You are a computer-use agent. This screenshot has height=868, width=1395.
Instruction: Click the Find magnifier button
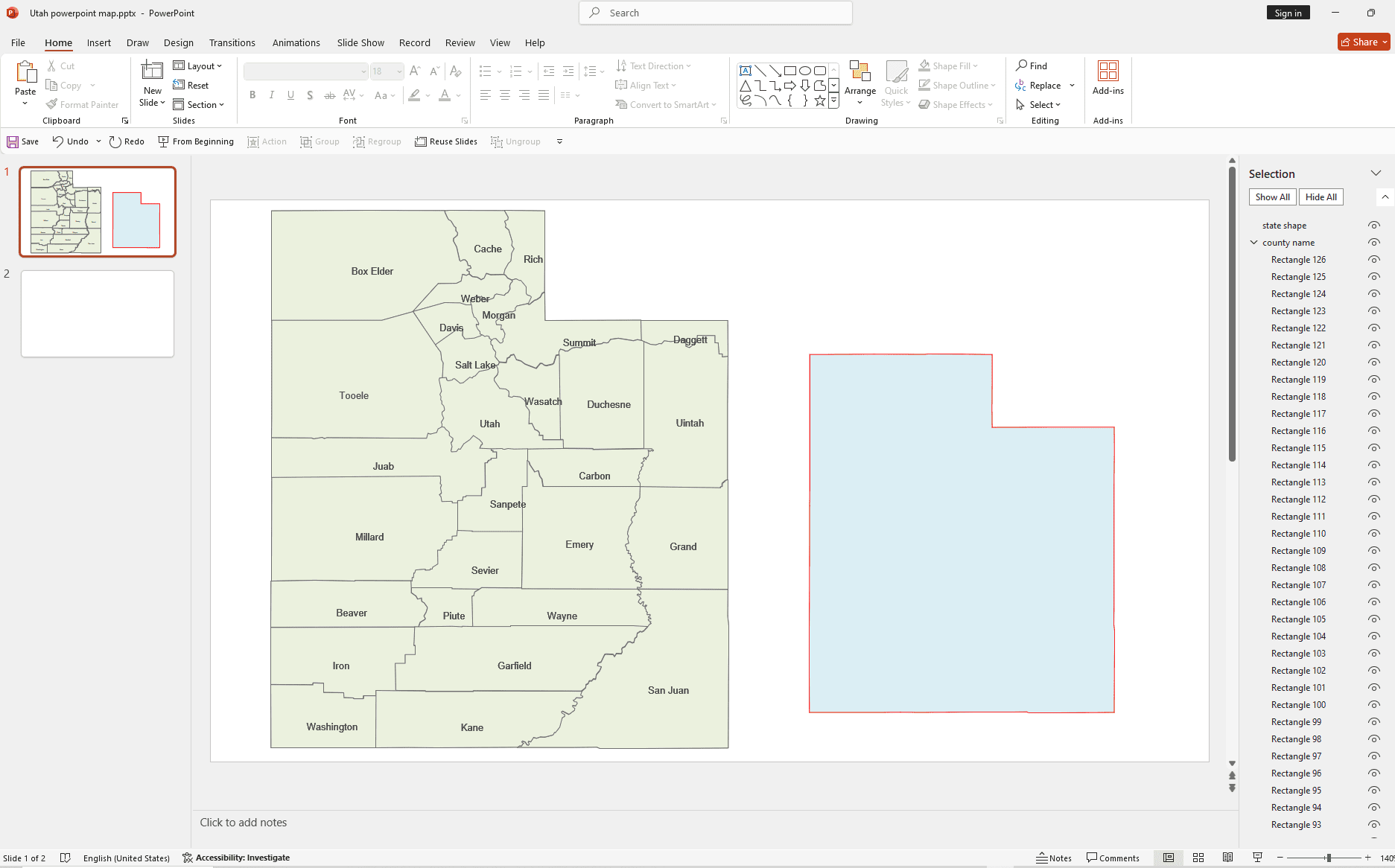tap(1032, 66)
